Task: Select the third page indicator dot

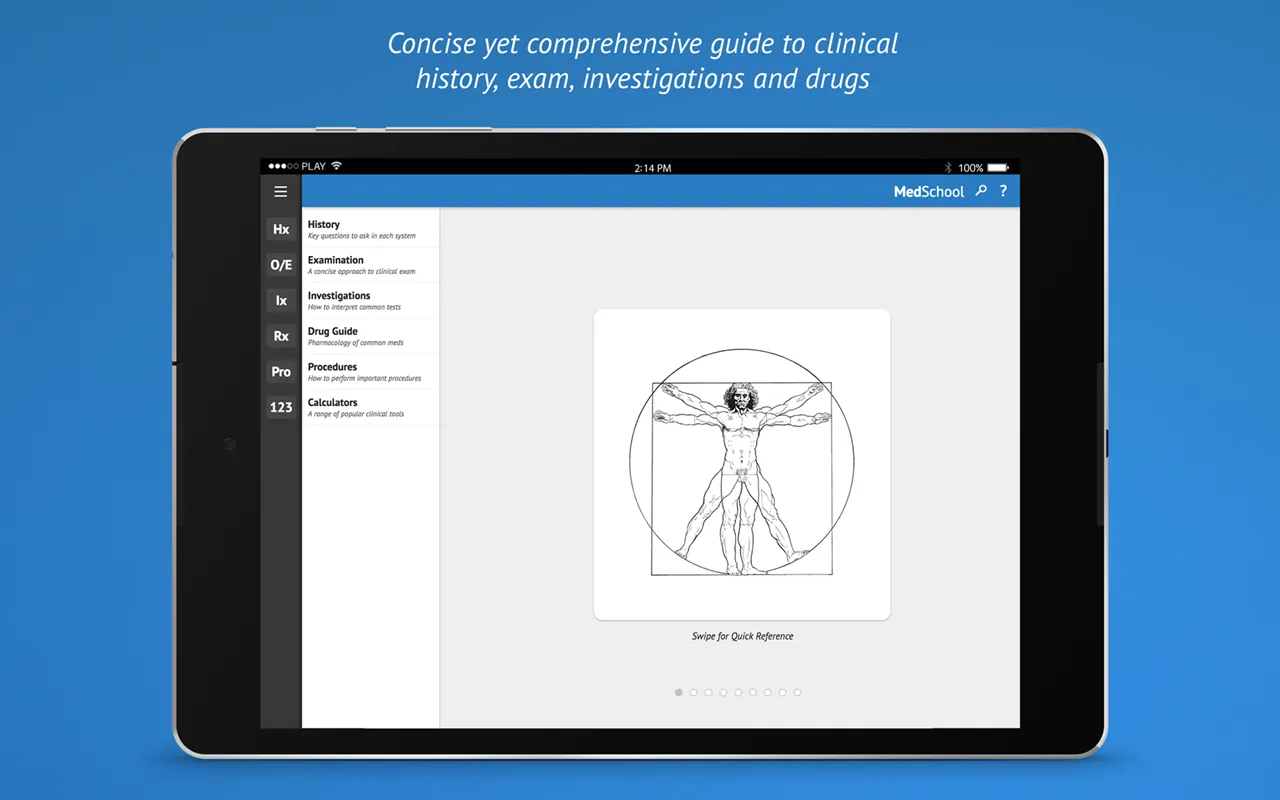Action: [x=708, y=692]
